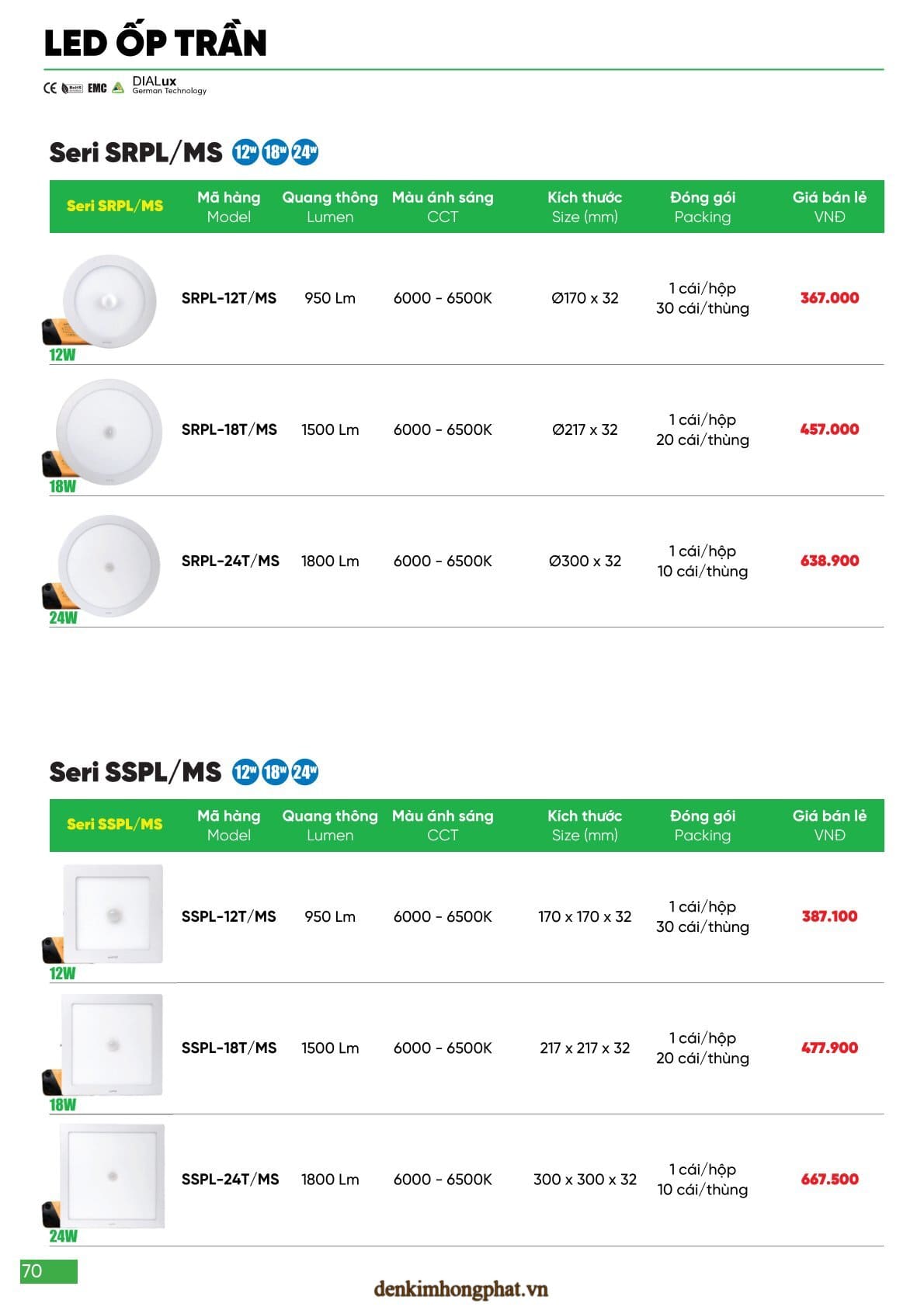Click the 12W badge beside Seri SSPL/MS
Image resolution: width=924 pixels, height=1307 pixels.
point(245,772)
